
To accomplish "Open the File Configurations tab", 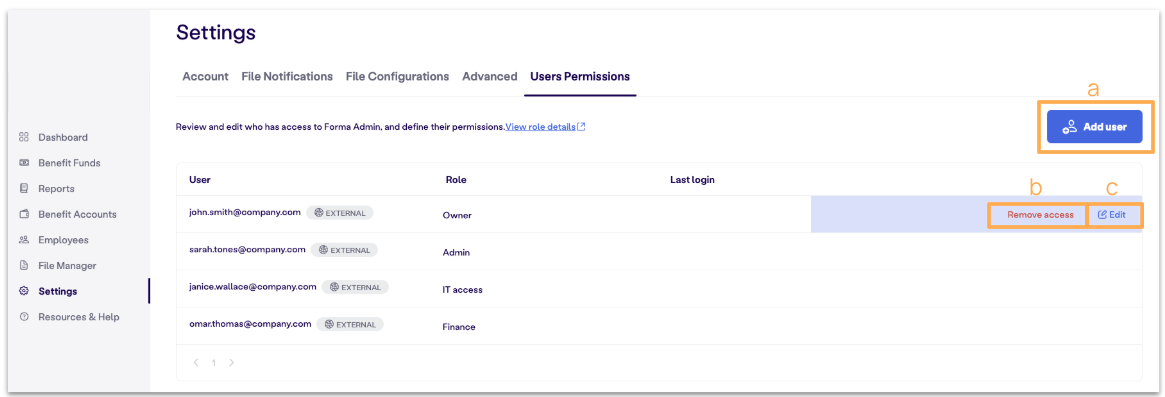I will click(x=397, y=77).
